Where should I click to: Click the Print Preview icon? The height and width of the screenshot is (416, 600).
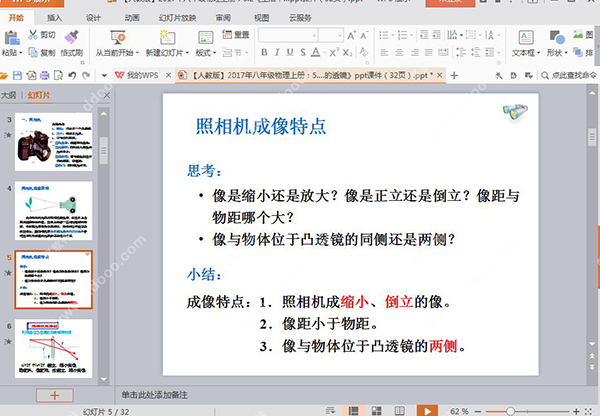tap(58, 76)
